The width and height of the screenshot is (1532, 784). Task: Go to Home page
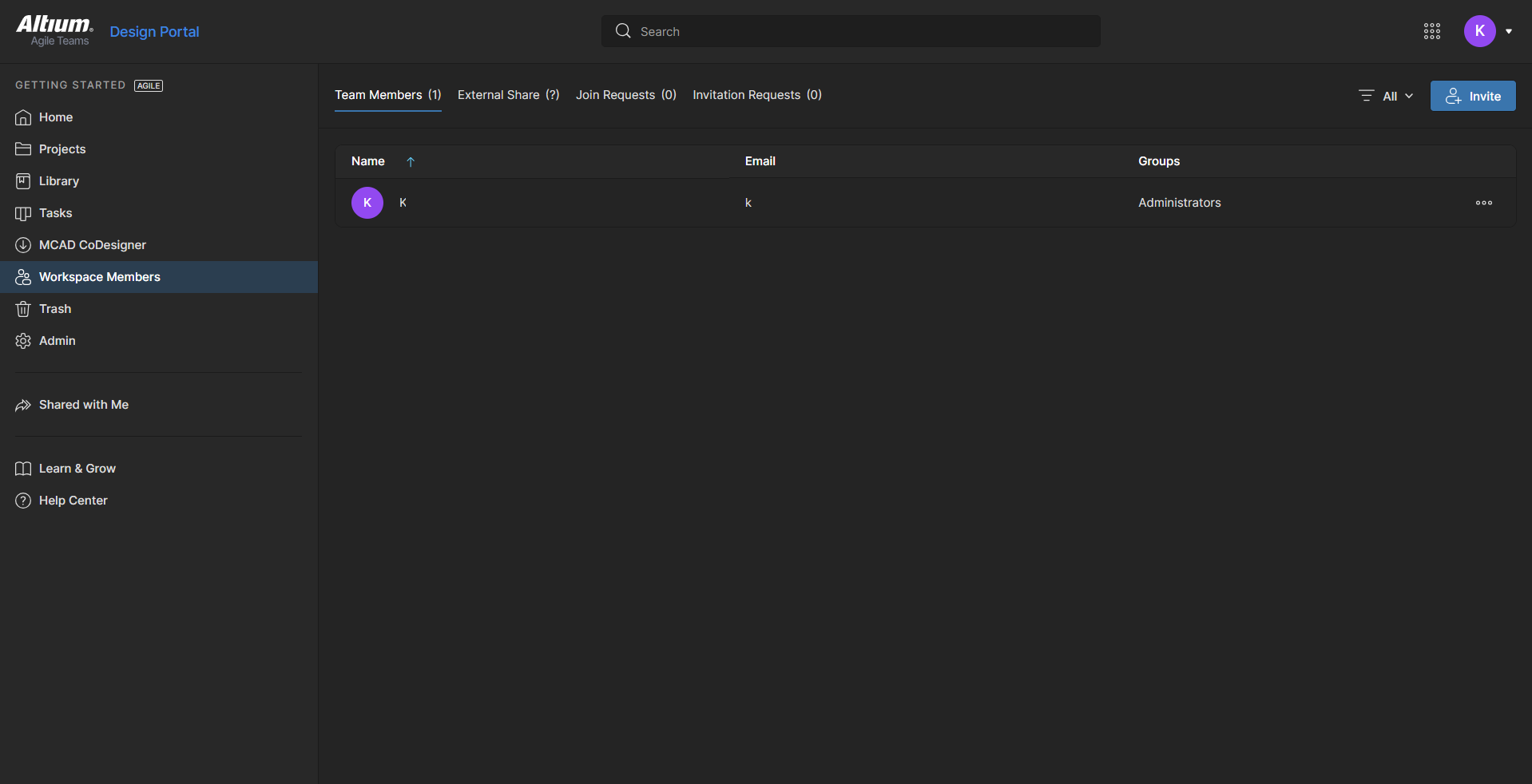tap(56, 117)
